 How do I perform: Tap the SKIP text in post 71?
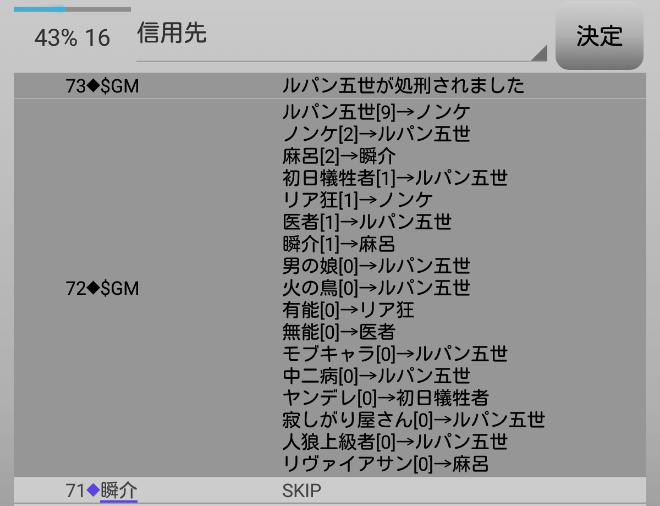[x=302, y=491]
